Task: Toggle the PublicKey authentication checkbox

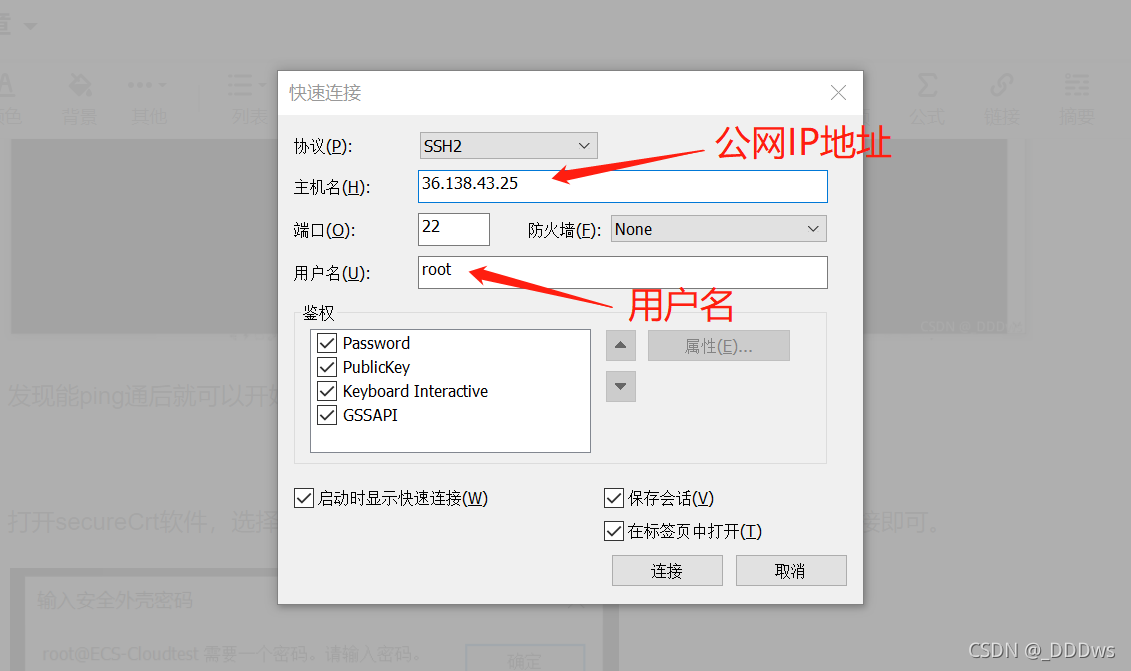Action: point(327,367)
